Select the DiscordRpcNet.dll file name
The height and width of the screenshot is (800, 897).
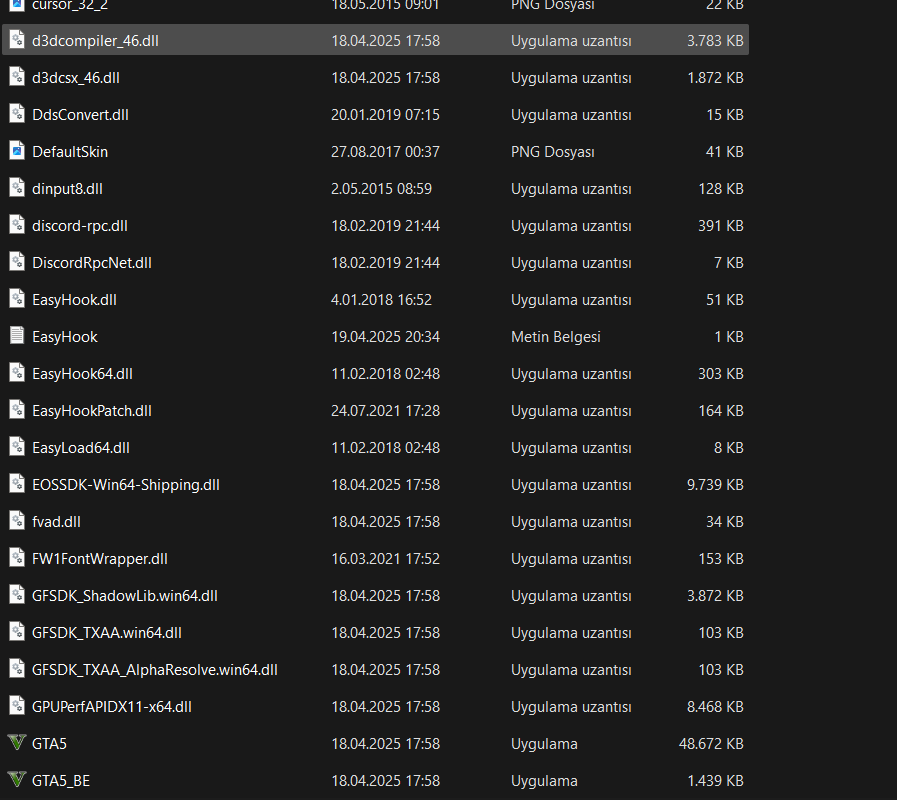pyautogui.click(x=92, y=263)
